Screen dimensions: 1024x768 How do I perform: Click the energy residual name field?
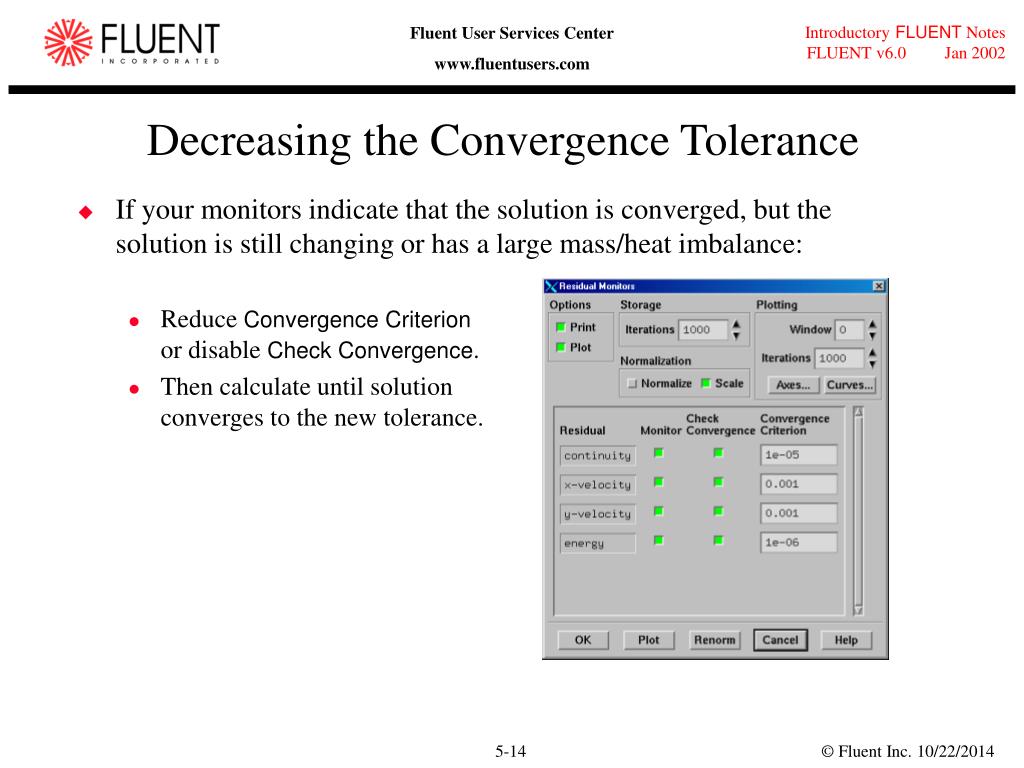(x=598, y=543)
